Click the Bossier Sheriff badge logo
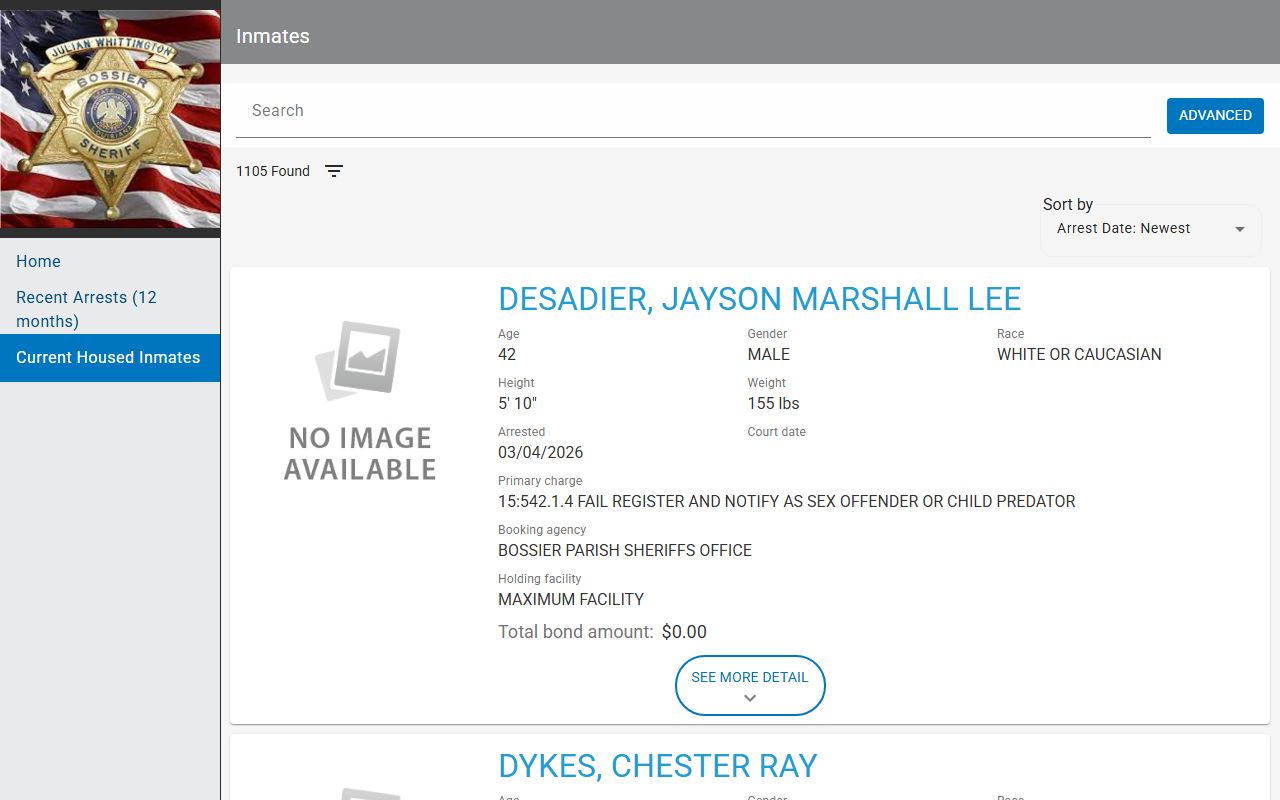The image size is (1280, 800). click(110, 119)
